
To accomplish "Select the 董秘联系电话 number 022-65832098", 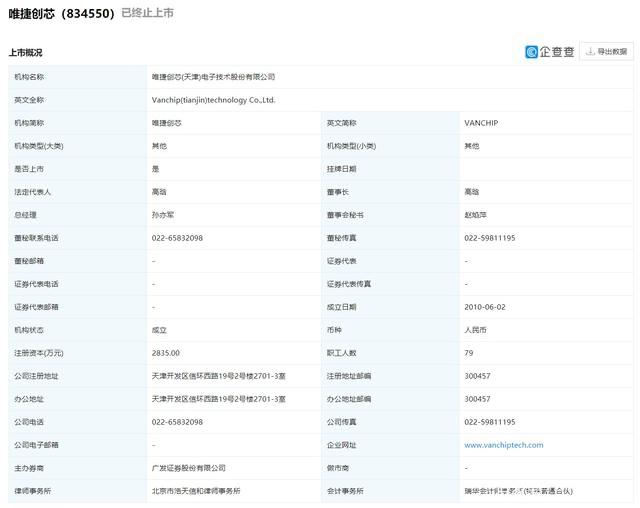I will tap(177, 238).
